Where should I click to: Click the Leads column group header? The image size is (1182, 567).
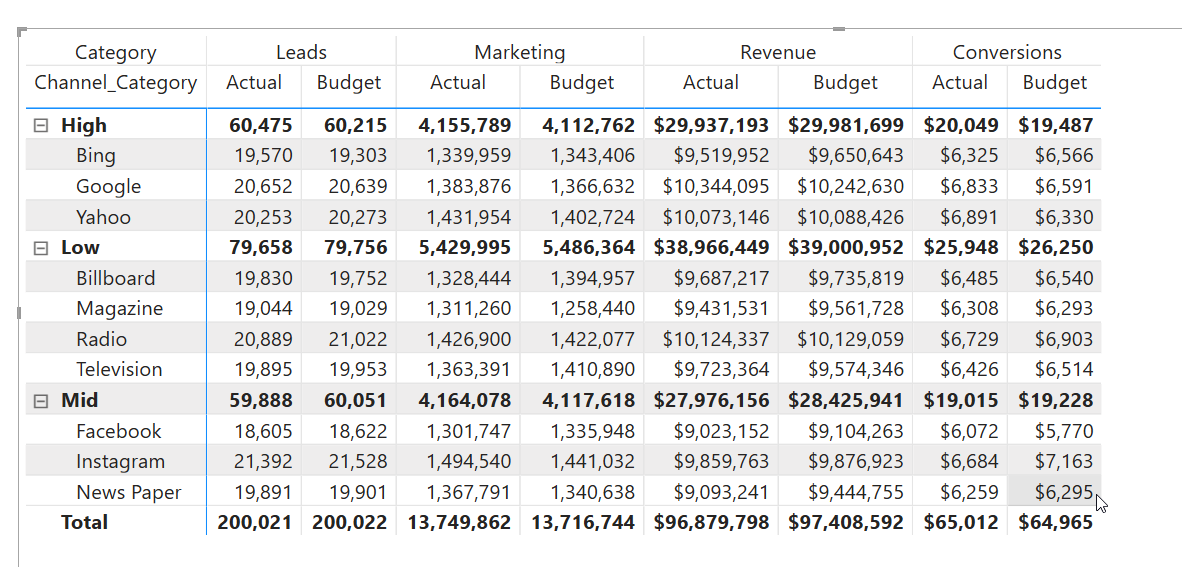click(302, 52)
